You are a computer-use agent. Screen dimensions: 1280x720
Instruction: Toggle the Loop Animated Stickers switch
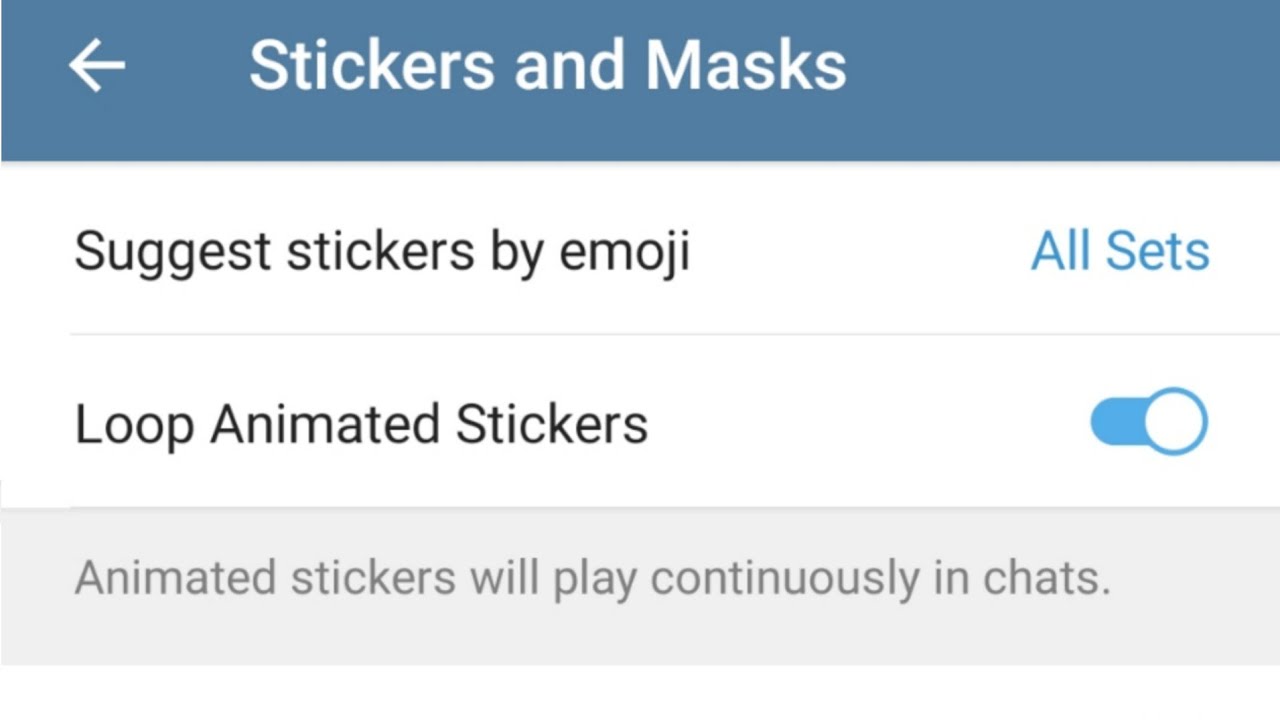(1148, 422)
